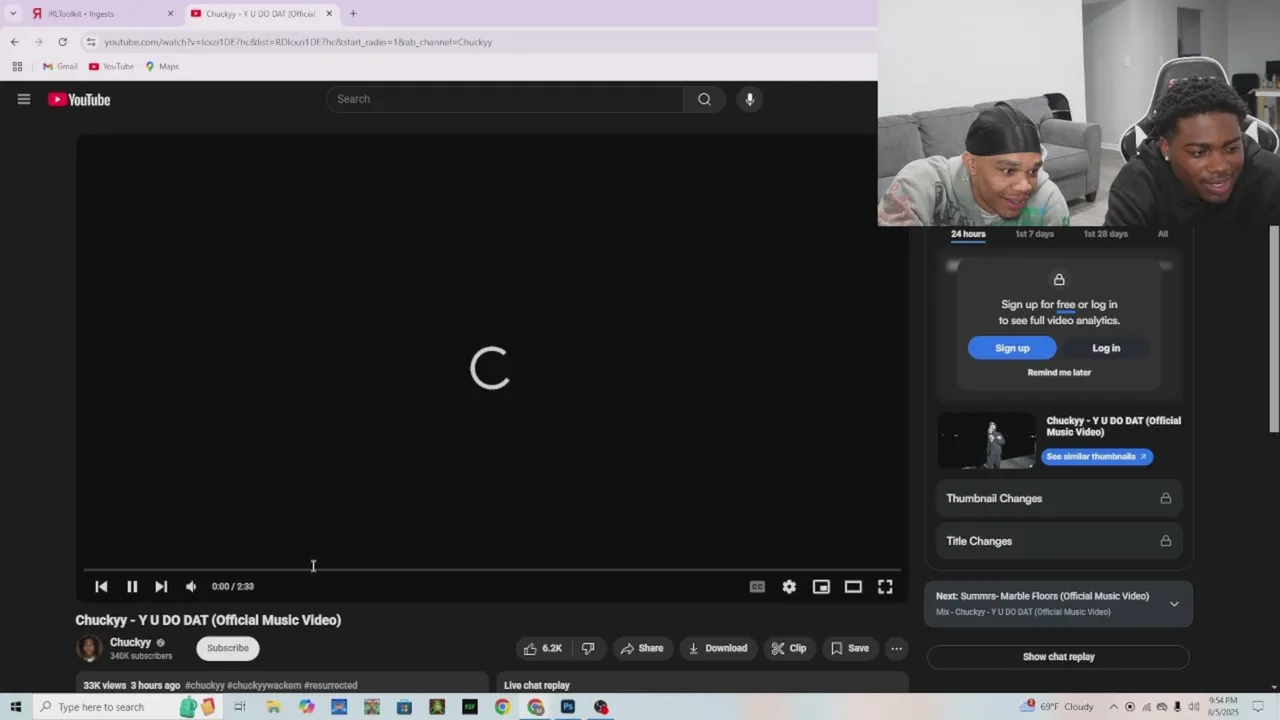The height and width of the screenshot is (720, 1280).
Task: Dislike this video
Action: click(588, 648)
